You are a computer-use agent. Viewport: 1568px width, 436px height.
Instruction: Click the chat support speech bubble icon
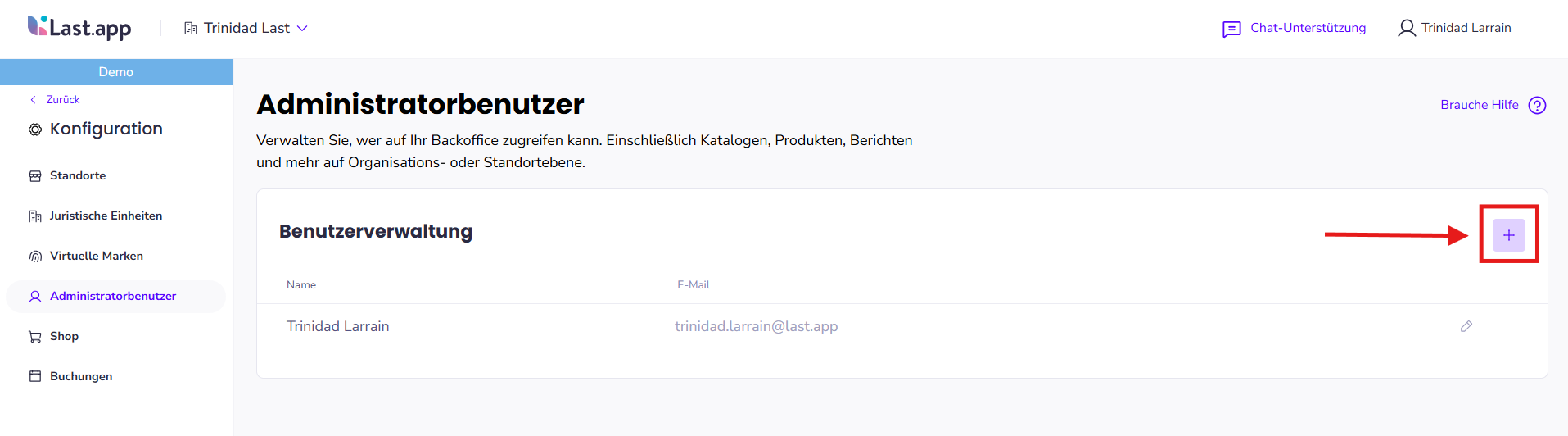[x=1231, y=30]
